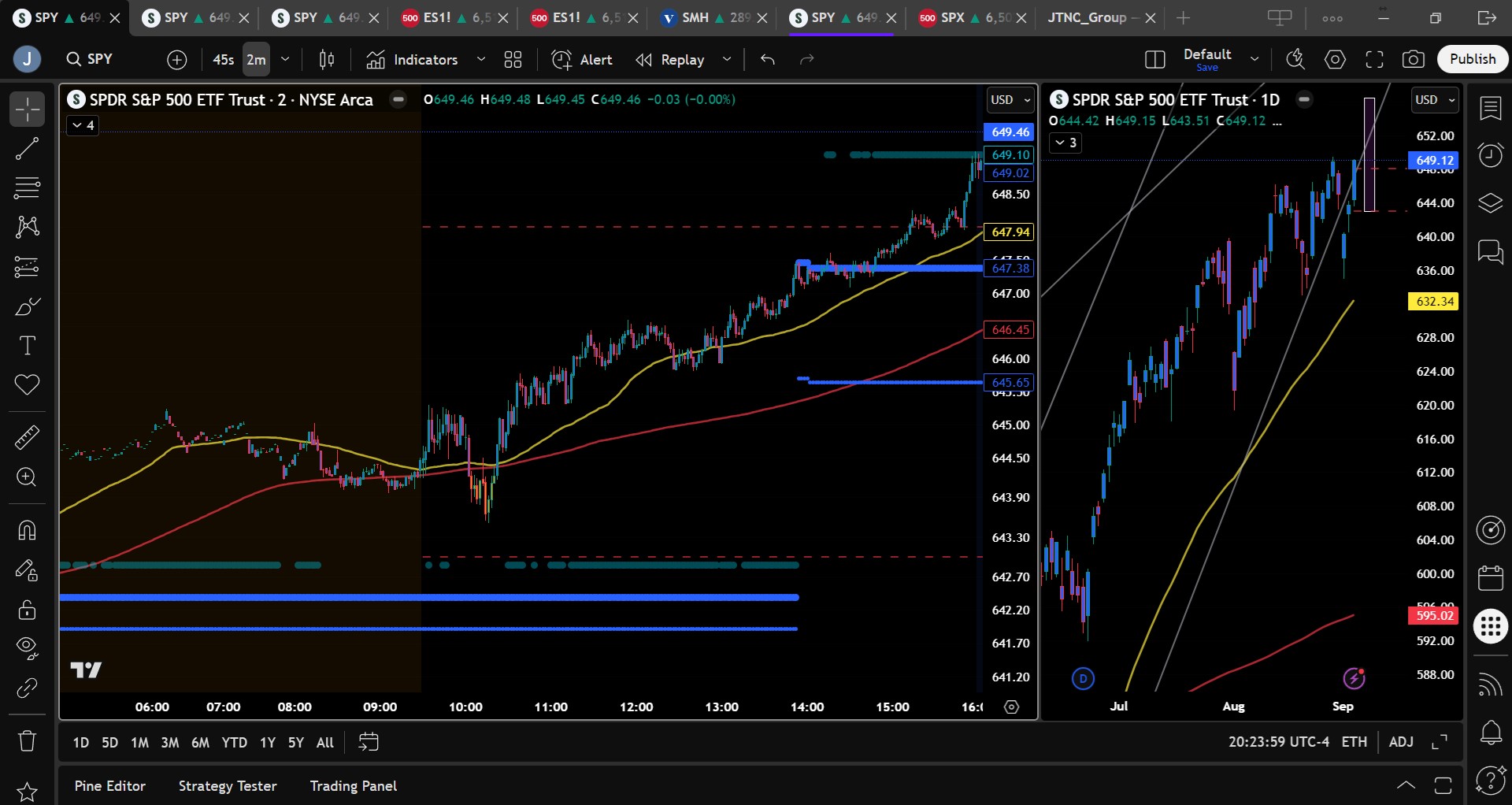Take a chart snapshot with camera icon
Screen dimensions: 1512x805
tap(1414, 59)
